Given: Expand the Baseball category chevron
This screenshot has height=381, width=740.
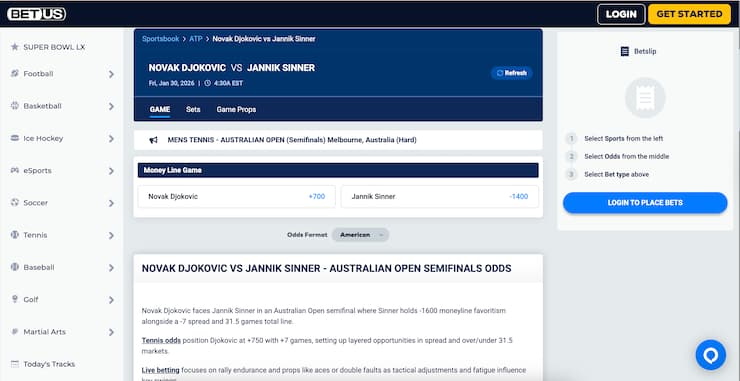Looking at the screenshot, I should pyautogui.click(x=111, y=268).
